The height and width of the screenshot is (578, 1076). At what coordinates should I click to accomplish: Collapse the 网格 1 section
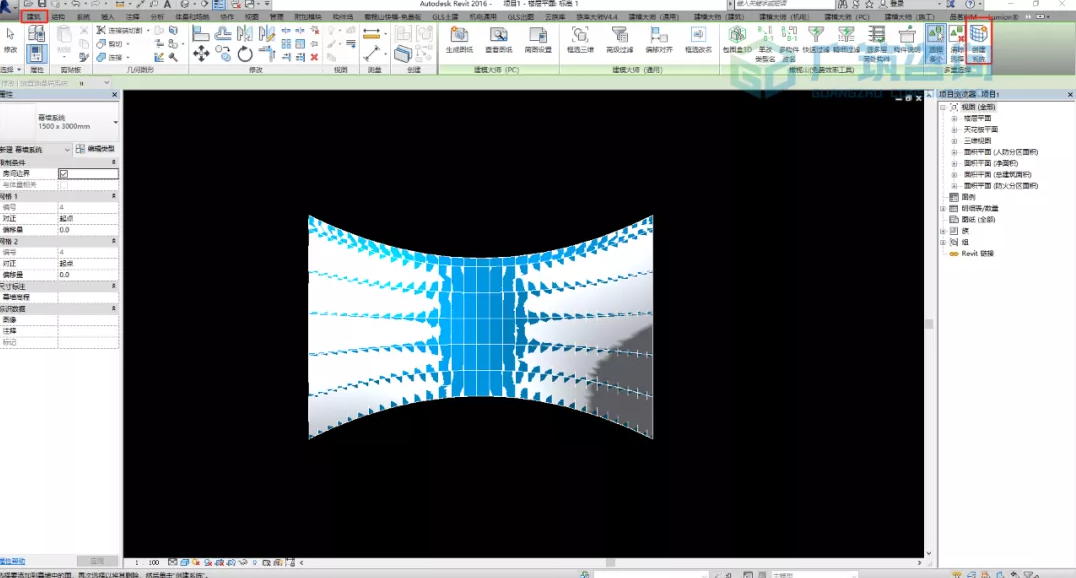pyautogui.click(x=113, y=196)
